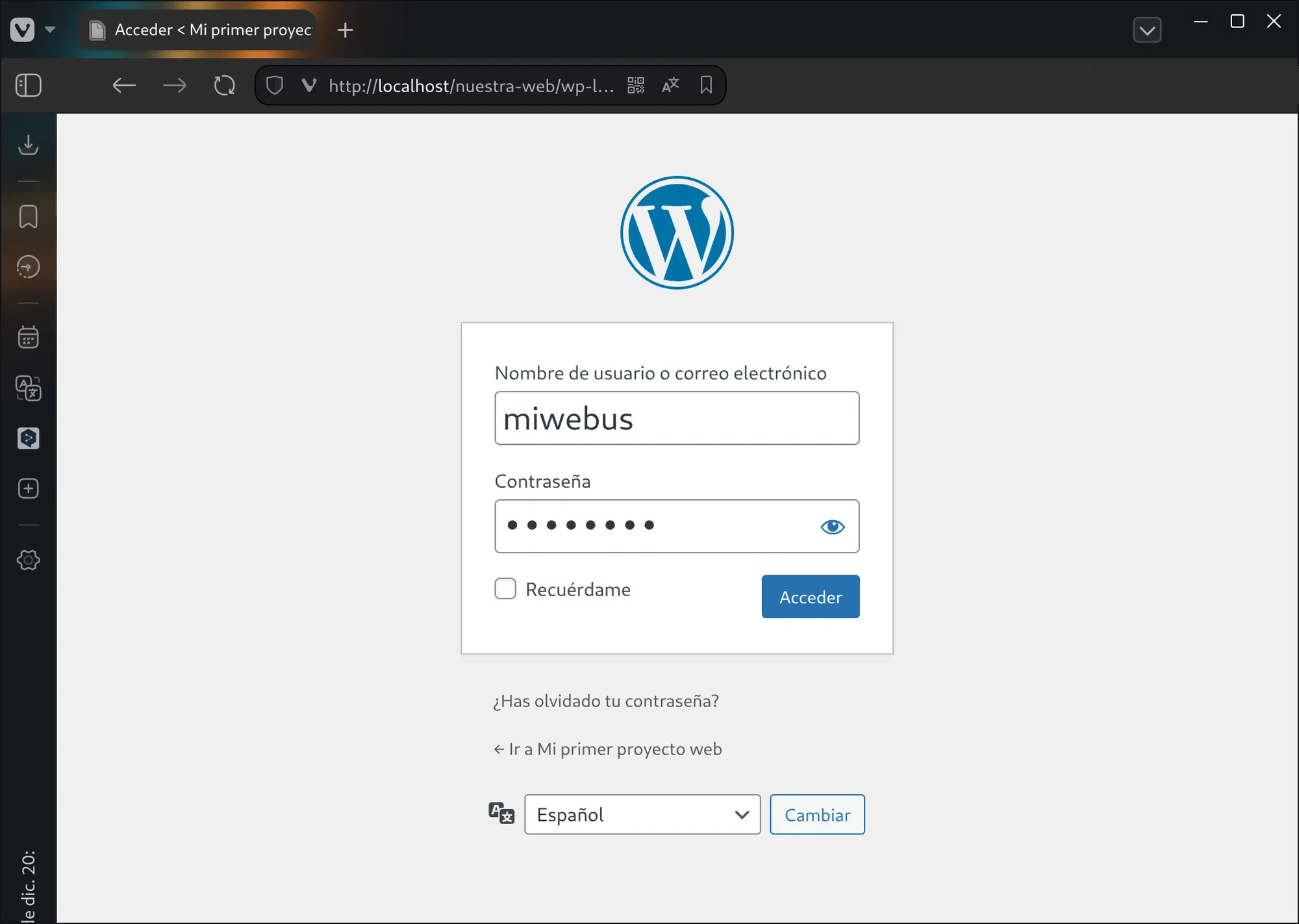1299x924 pixels.
Task: Click the translate page icon in address bar
Action: [x=670, y=85]
